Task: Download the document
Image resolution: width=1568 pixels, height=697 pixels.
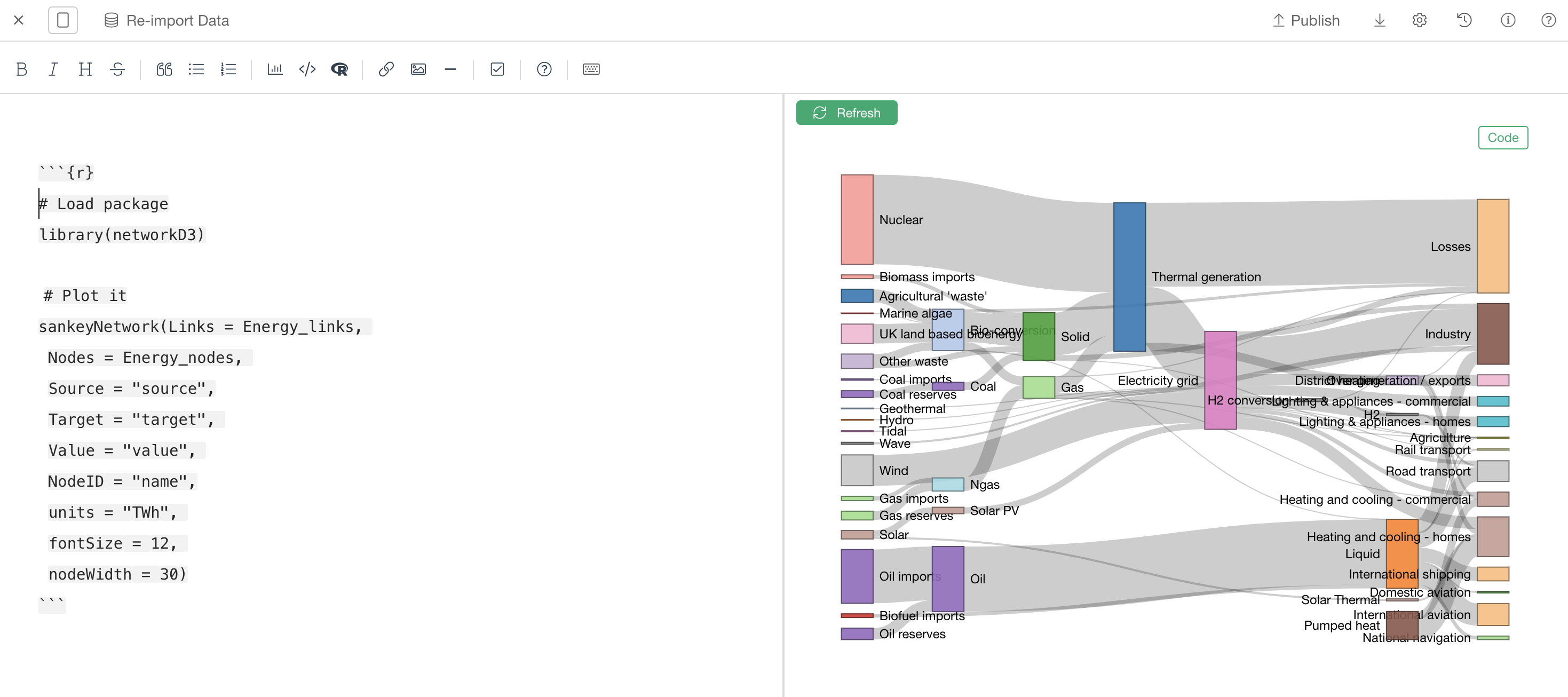Action: pyautogui.click(x=1379, y=20)
